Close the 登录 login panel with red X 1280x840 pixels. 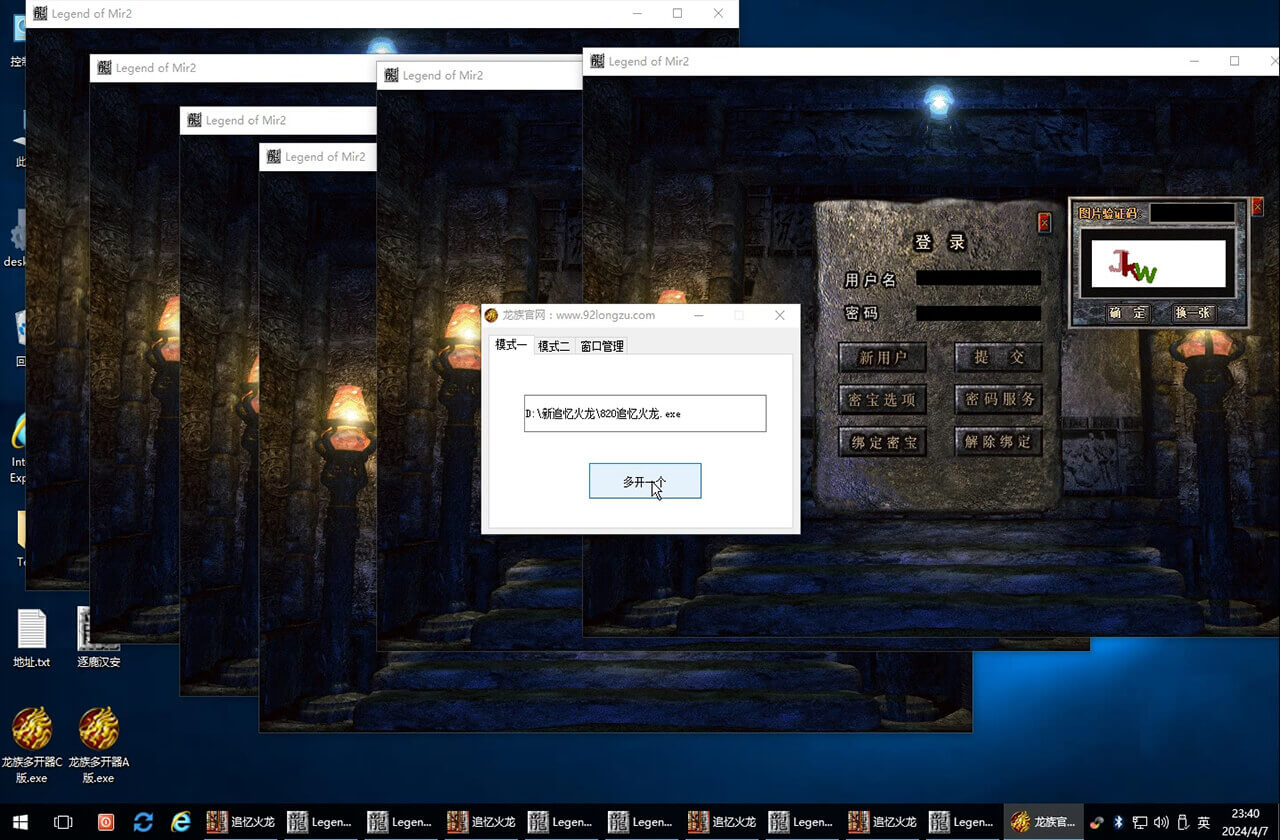pos(1044,223)
